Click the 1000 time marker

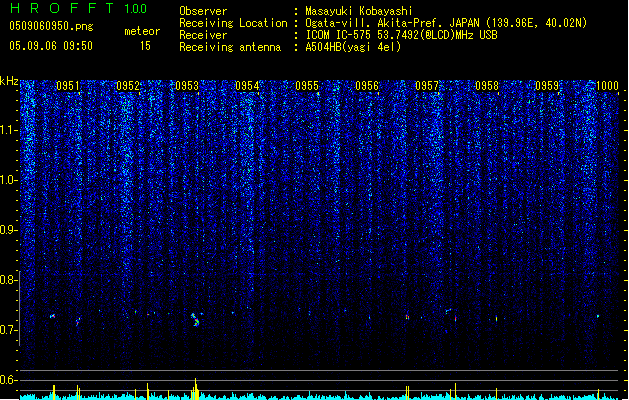607,86
